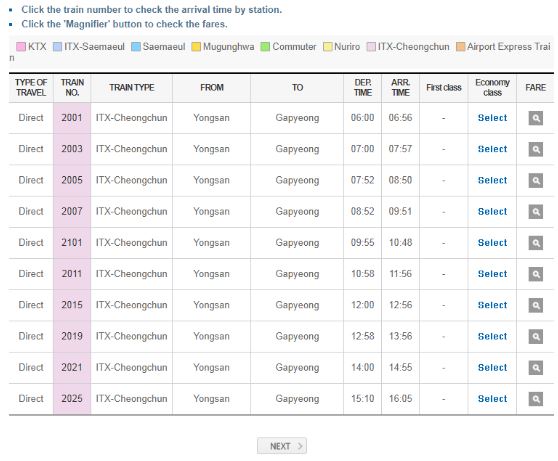Screen dimensions: 558x461
Task: Select economy class on the 08:52 departure
Action: tap(492, 212)
